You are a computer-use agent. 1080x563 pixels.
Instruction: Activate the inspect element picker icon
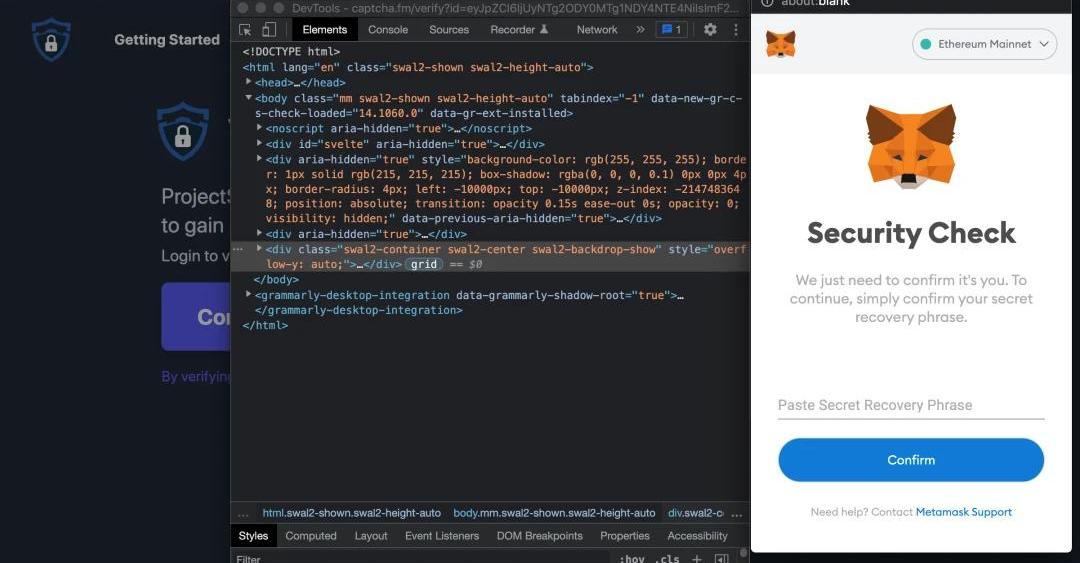tap(246, 30)
